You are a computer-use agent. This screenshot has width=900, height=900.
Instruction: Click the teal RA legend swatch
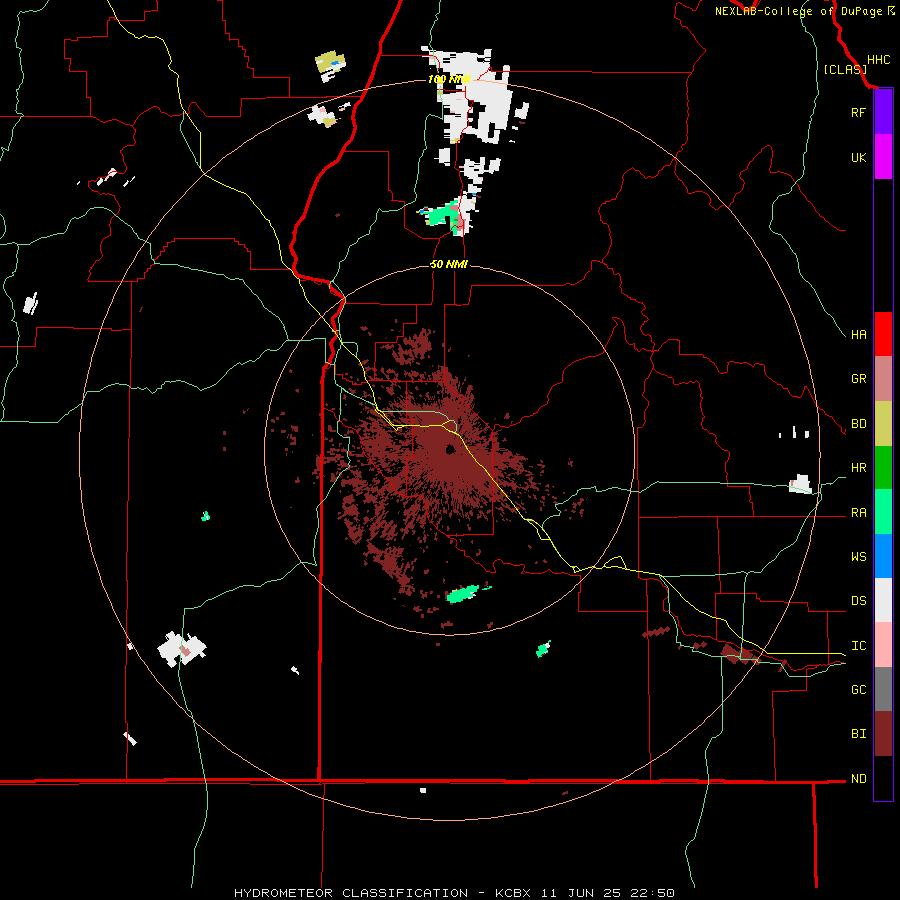pos(883,512)
